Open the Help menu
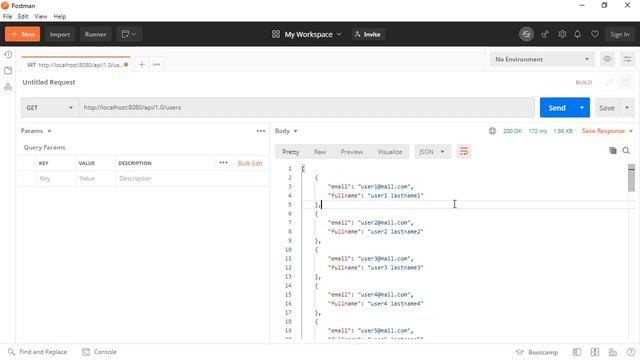The image size is (640, 360). point(60,16)
